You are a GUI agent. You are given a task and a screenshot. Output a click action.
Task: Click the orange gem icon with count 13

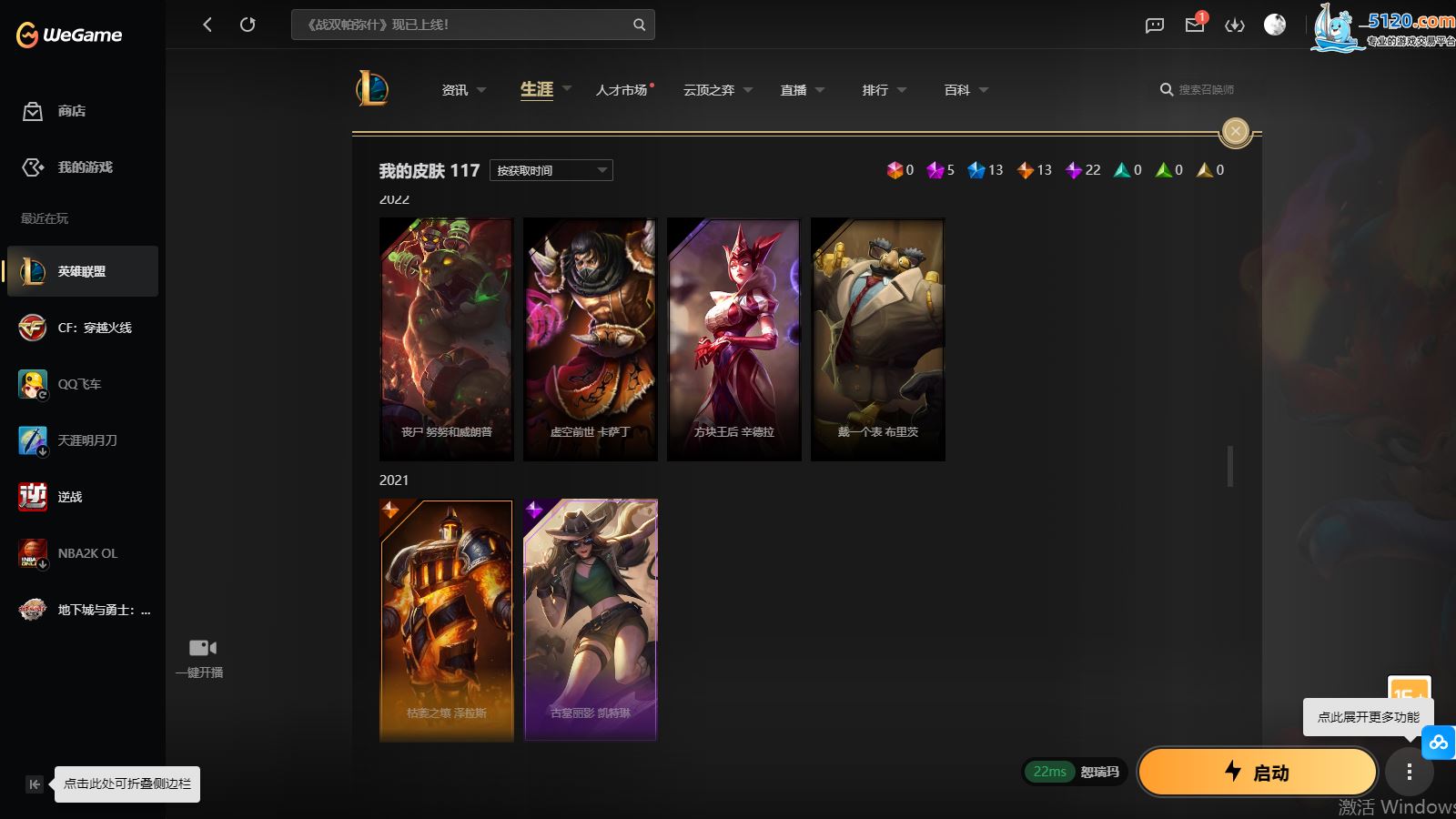[1026, 170]
